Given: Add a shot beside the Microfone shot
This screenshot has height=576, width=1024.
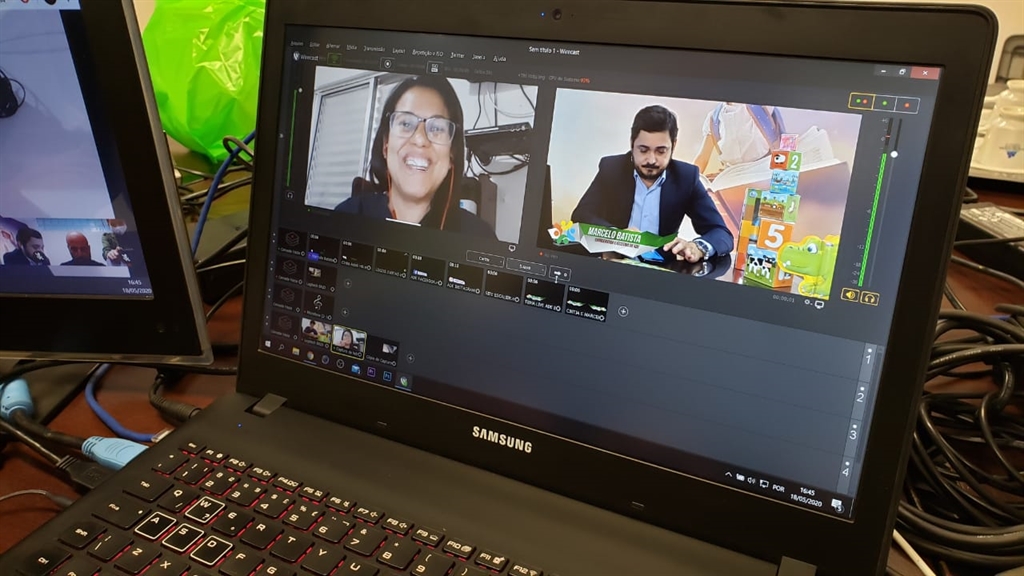Looking at the screenshot, I should tap(345, 312).
